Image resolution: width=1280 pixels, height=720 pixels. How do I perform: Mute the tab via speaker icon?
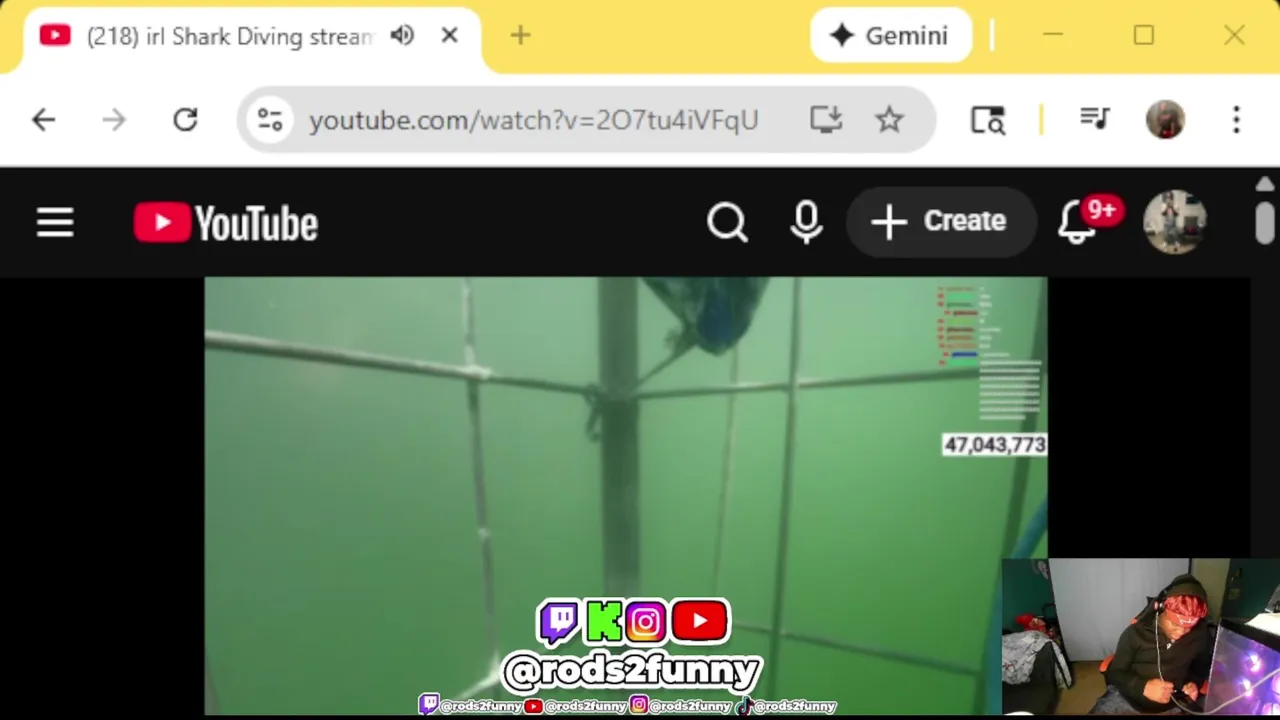(x=402, y=36)
